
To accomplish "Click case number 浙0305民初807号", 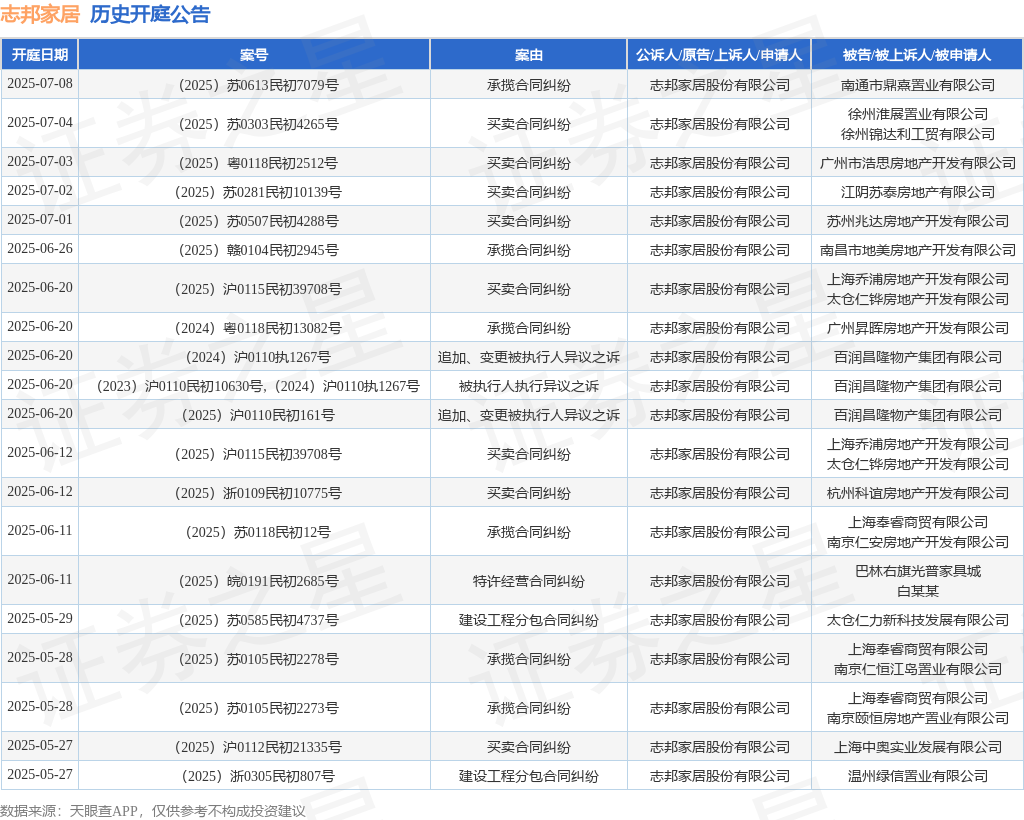I will click(258, 776).
